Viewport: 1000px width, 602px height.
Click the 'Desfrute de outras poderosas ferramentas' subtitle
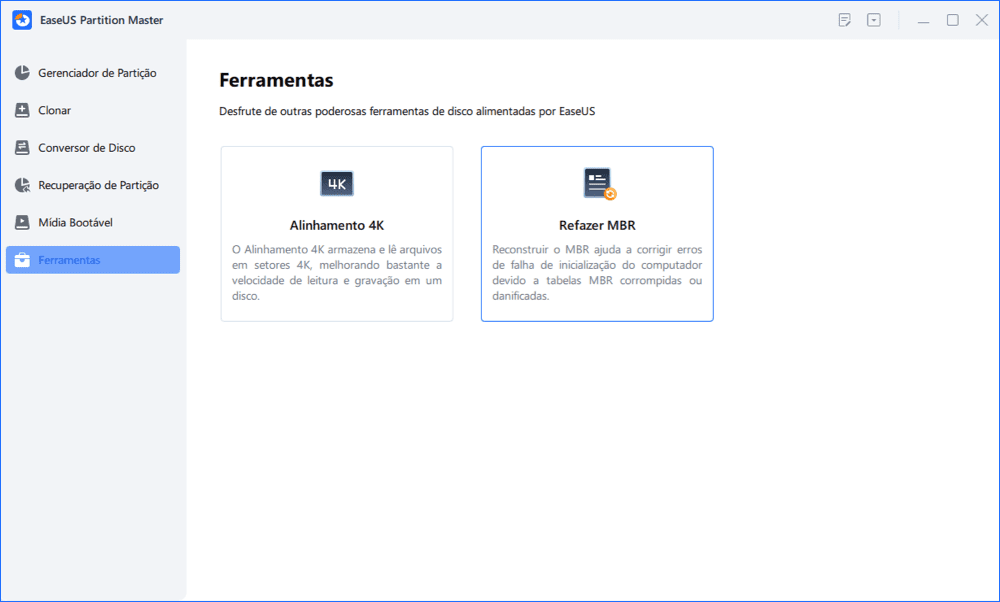tap(407, 111)
